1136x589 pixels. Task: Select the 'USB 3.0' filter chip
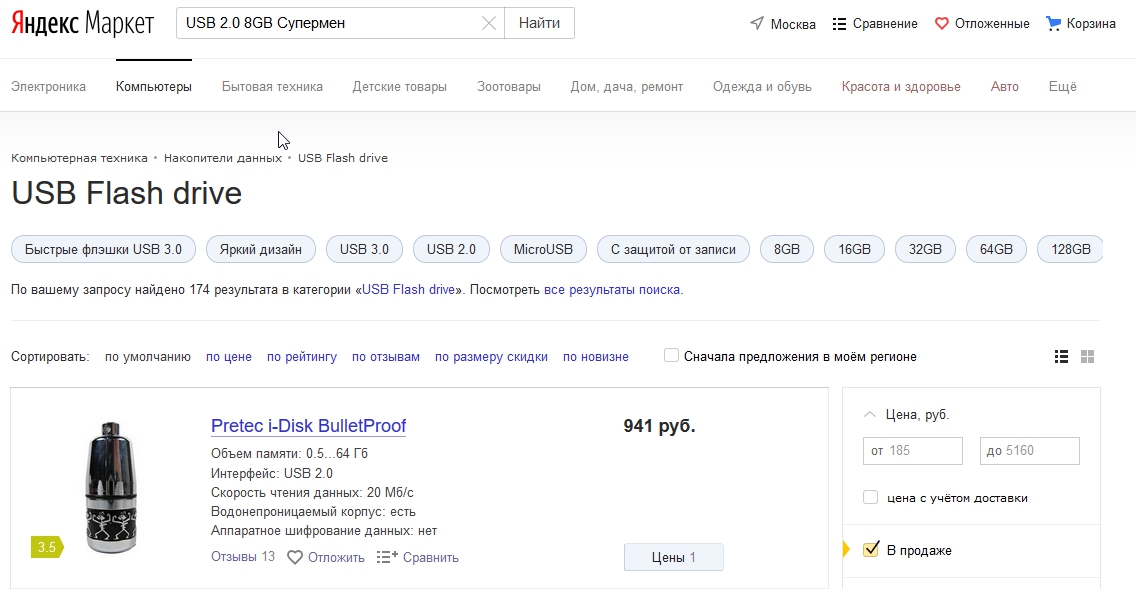tap(364, 249)
